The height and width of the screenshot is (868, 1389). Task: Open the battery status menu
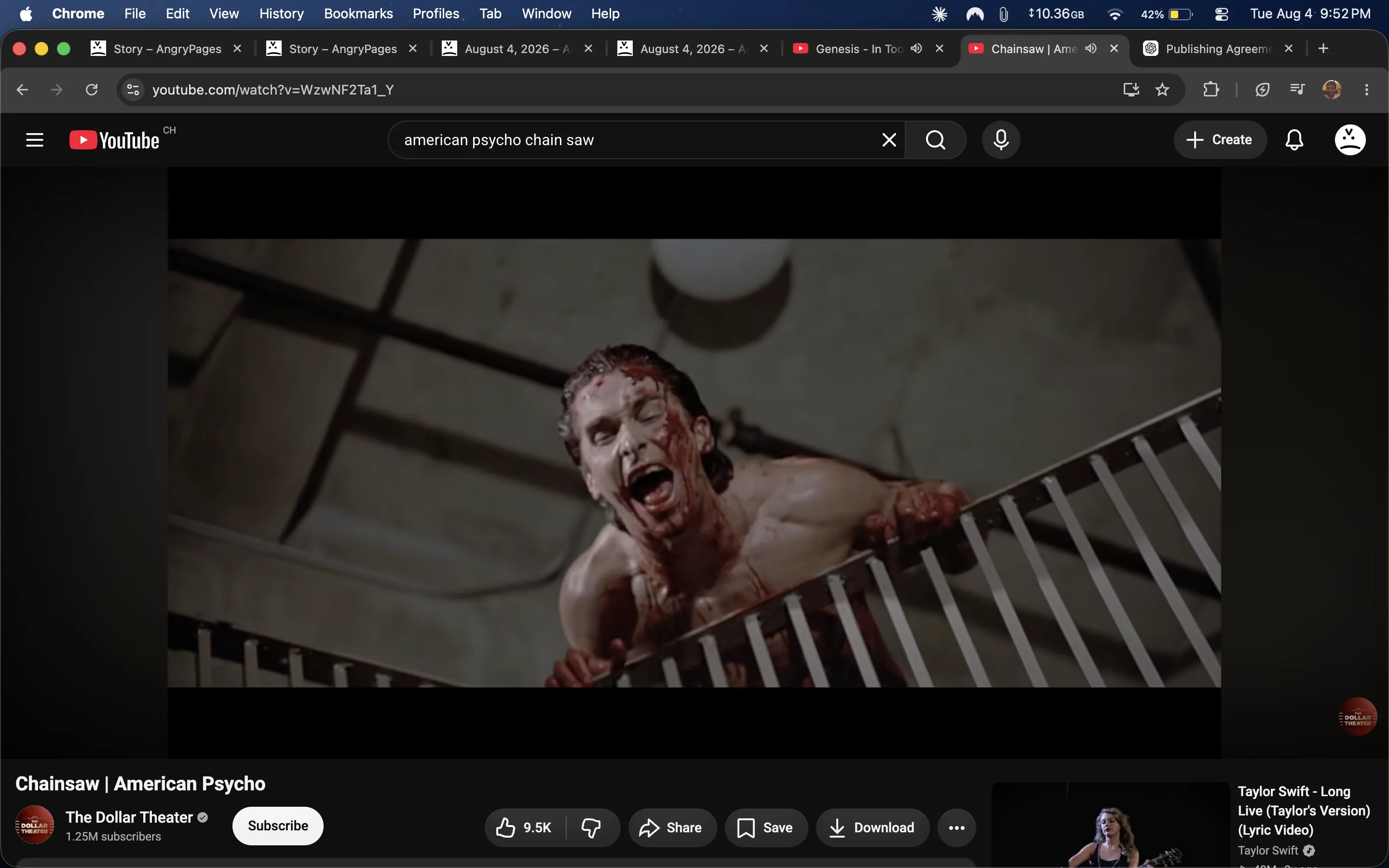1167,14
